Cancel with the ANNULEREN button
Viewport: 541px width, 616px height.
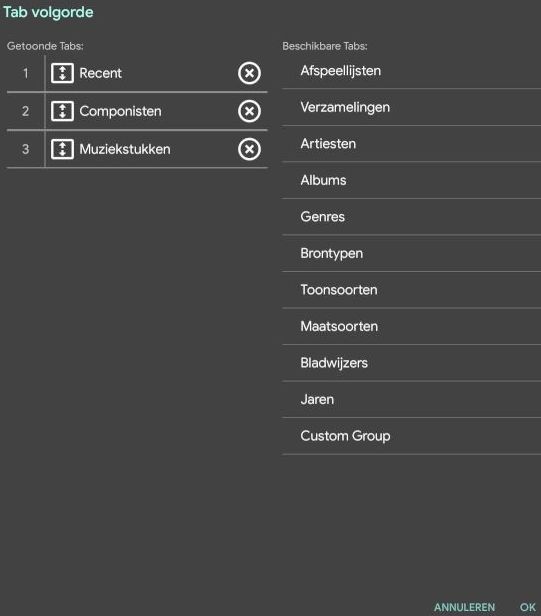tap(464, 607)
